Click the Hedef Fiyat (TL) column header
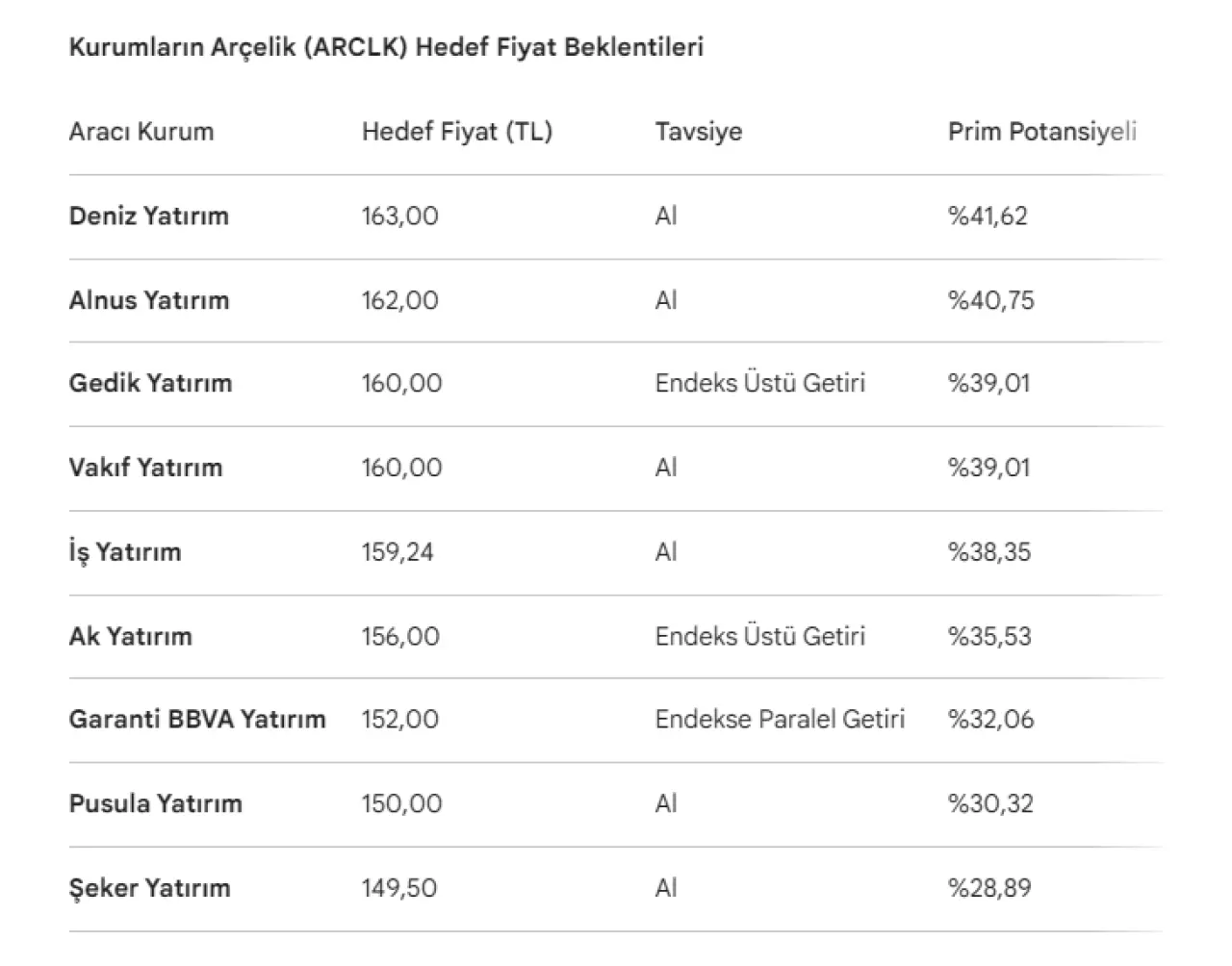The height and width of the screenshot is (966, 1232). [x=456, y=132]
